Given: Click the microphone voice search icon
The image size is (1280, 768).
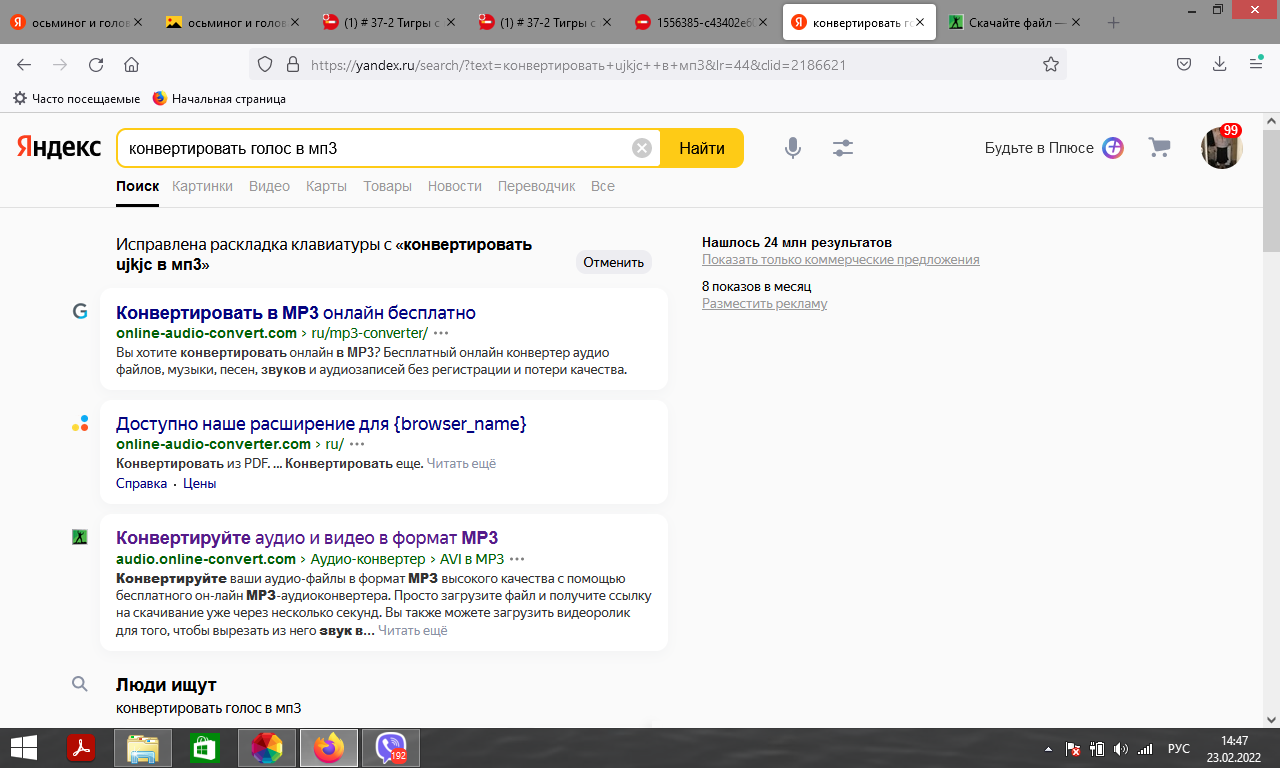Looking at the screenshot, I should [x=792, y=148].
